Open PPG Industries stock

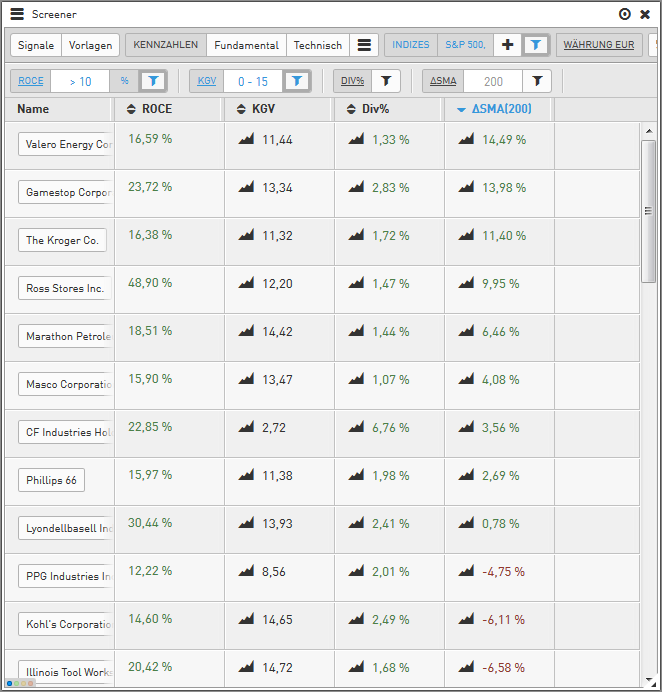coord(65,576)
